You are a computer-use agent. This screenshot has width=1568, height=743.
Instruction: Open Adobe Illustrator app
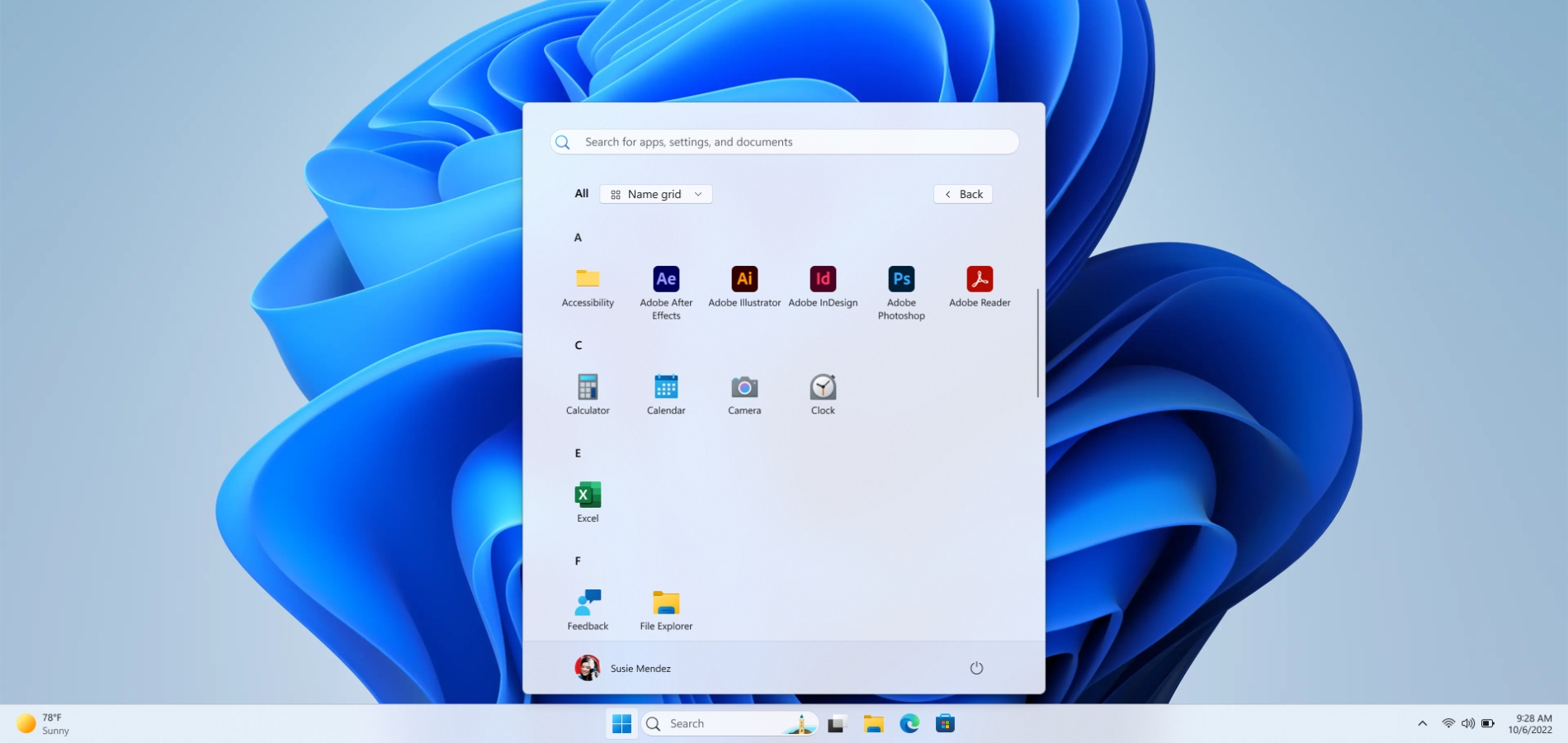tap(744, 287)
